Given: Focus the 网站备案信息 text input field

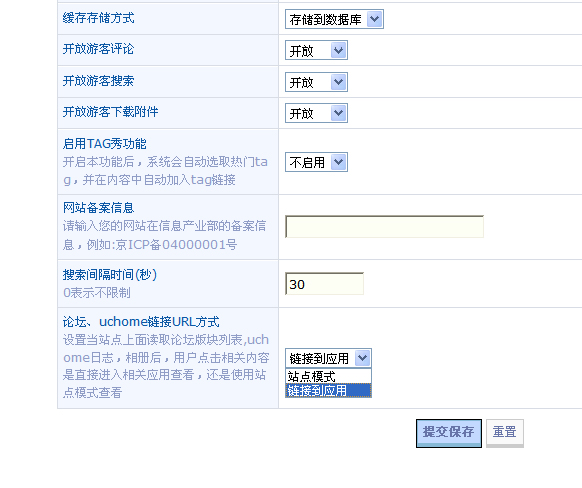Looking at the screenshot, I should coord(384,226).
